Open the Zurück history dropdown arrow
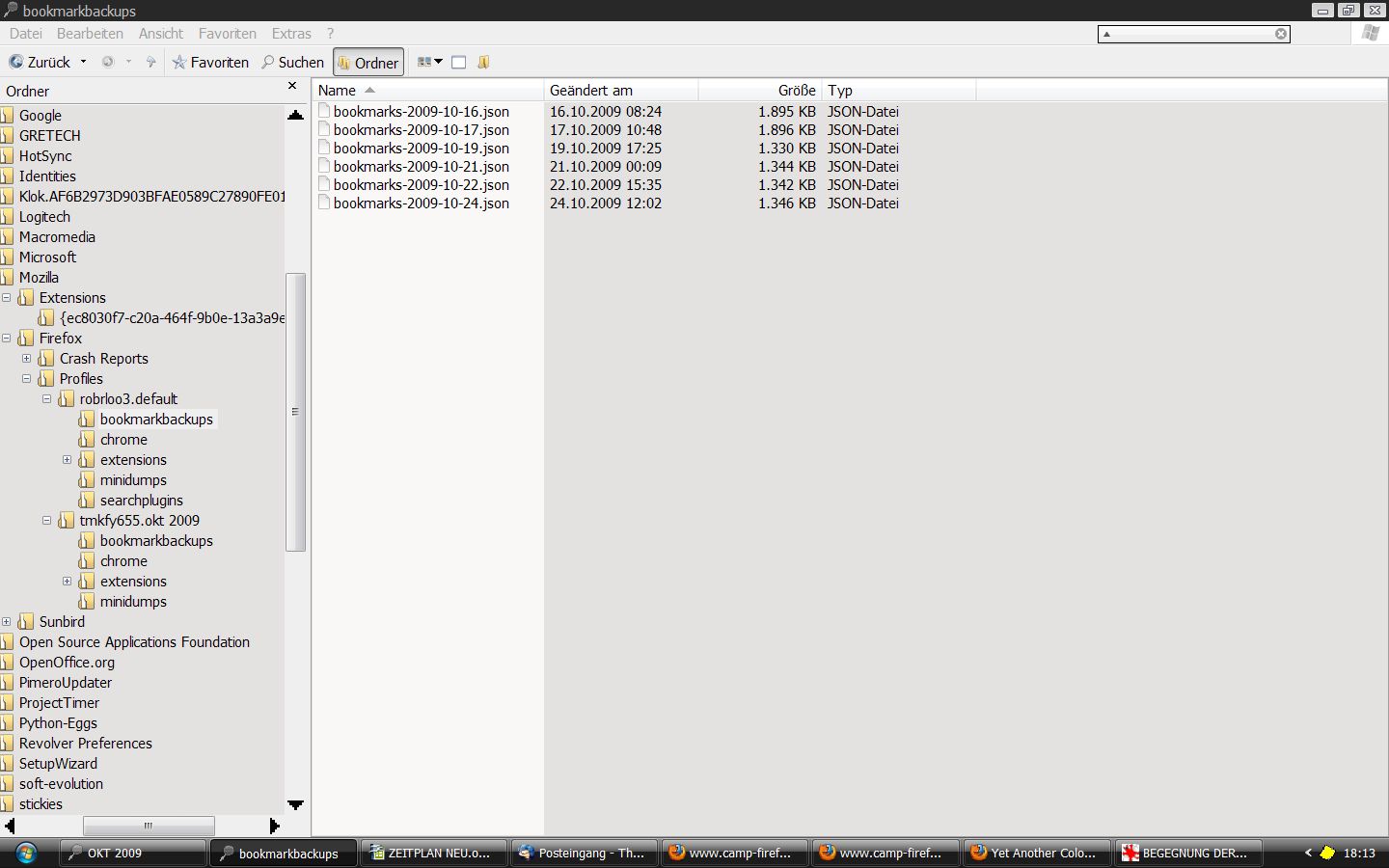This screenshot has width=1389, height=868. 83,62
